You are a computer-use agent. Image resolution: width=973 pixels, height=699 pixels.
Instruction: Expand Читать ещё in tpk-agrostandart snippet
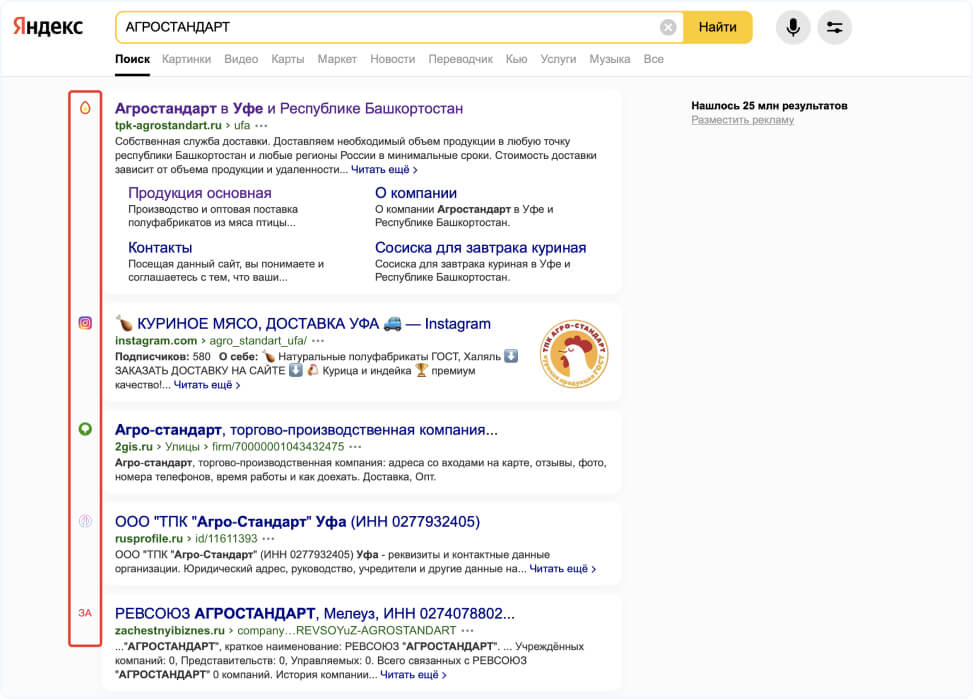tap(384, 169)
